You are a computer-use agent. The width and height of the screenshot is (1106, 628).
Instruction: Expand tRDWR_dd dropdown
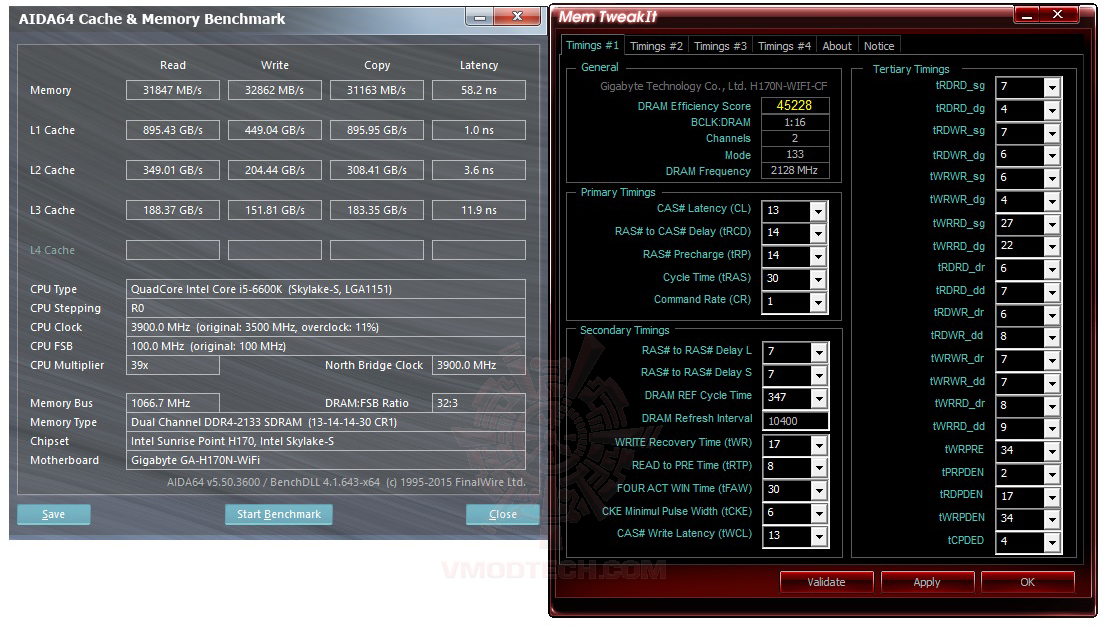pos(1052,337)
